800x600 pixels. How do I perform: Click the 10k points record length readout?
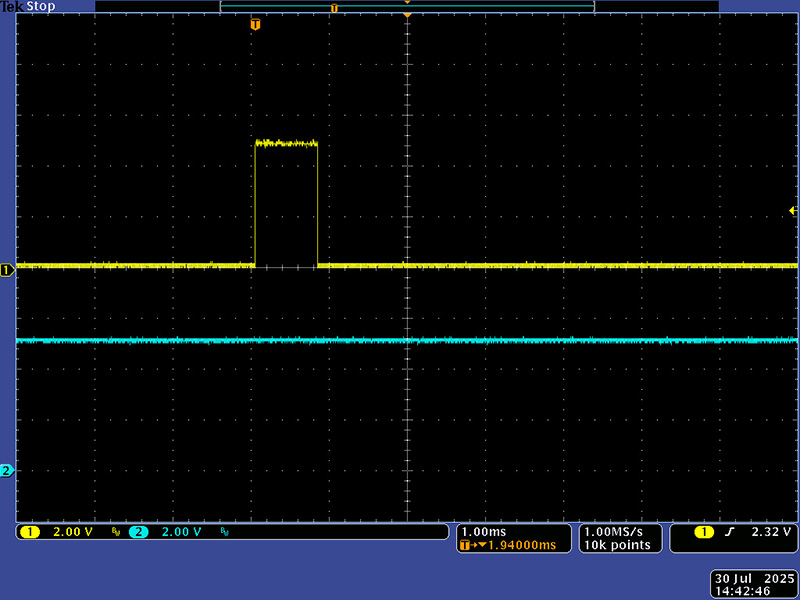tap(618, 545)
